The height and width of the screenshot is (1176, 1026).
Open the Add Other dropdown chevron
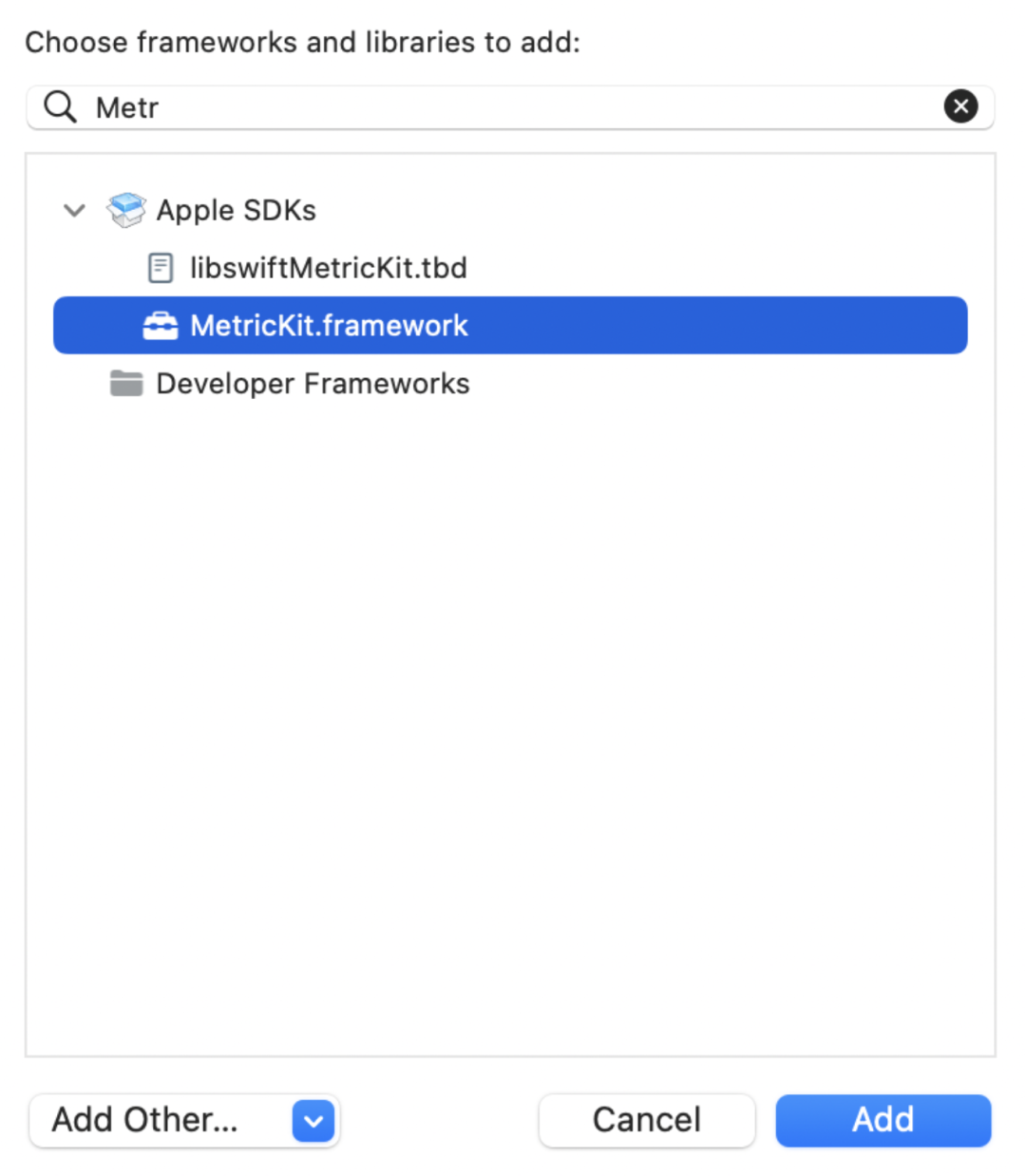(313, 1120)
